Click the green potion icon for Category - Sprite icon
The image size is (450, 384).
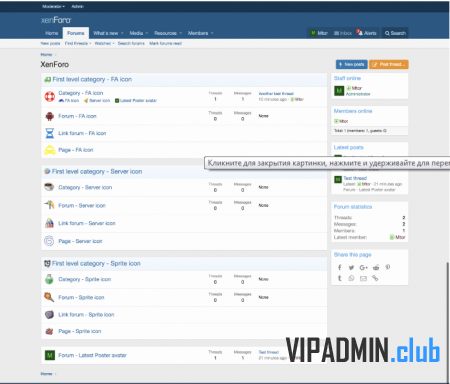click(49, 279)
